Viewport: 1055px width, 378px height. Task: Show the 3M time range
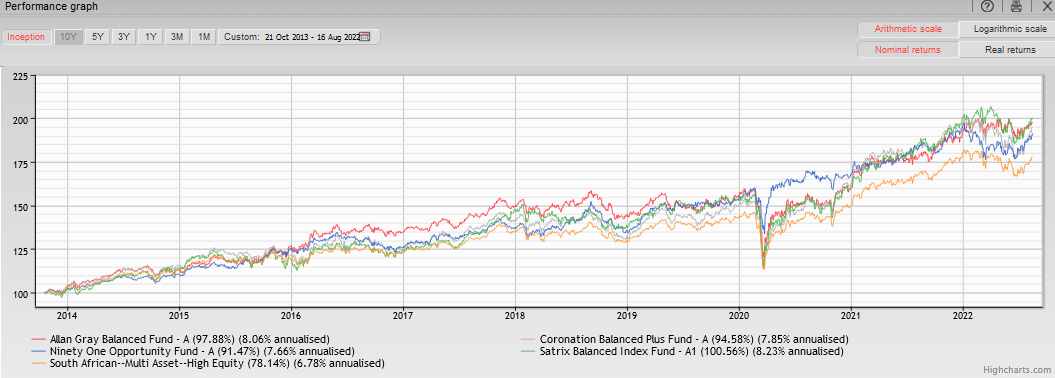[177, 37]
